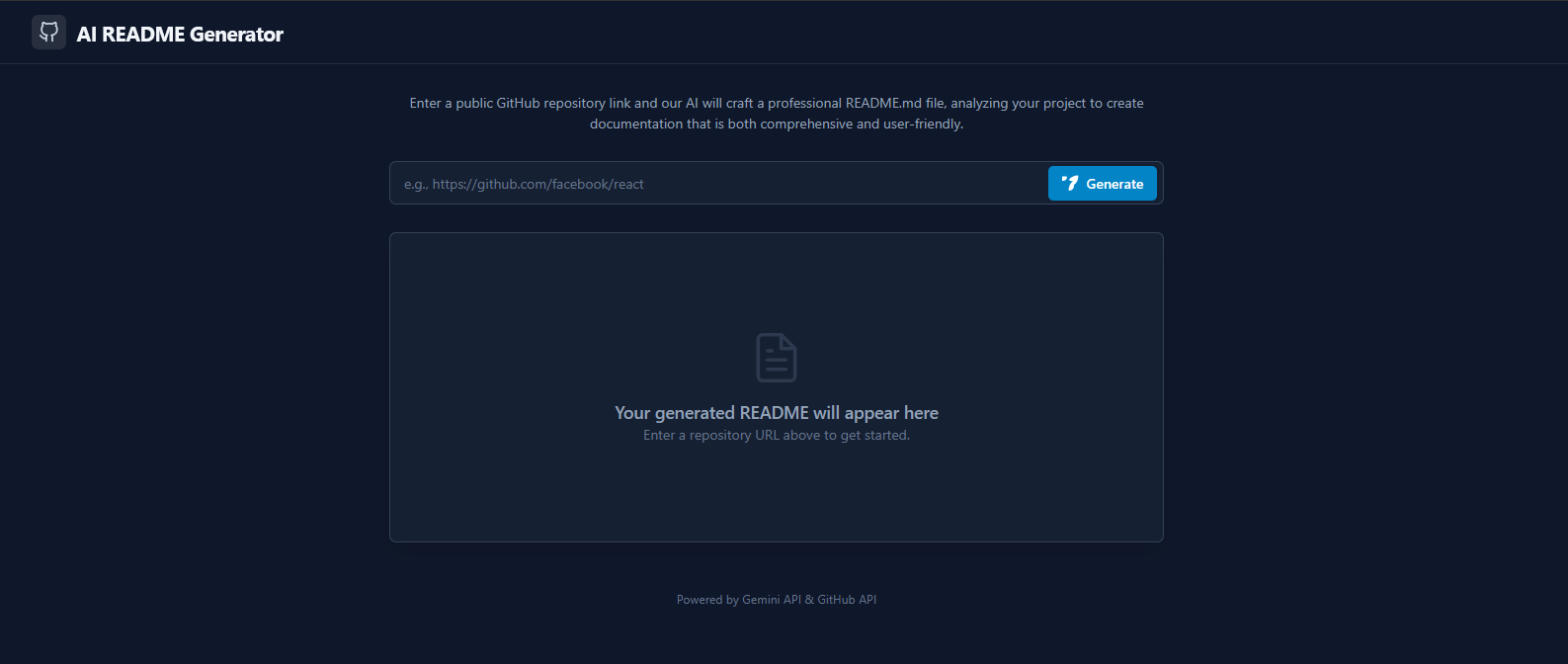Viewport: 1568px width, 664px height.
Task: Click the "e.g.," prefix in the URL field
Action: point(416,185)
